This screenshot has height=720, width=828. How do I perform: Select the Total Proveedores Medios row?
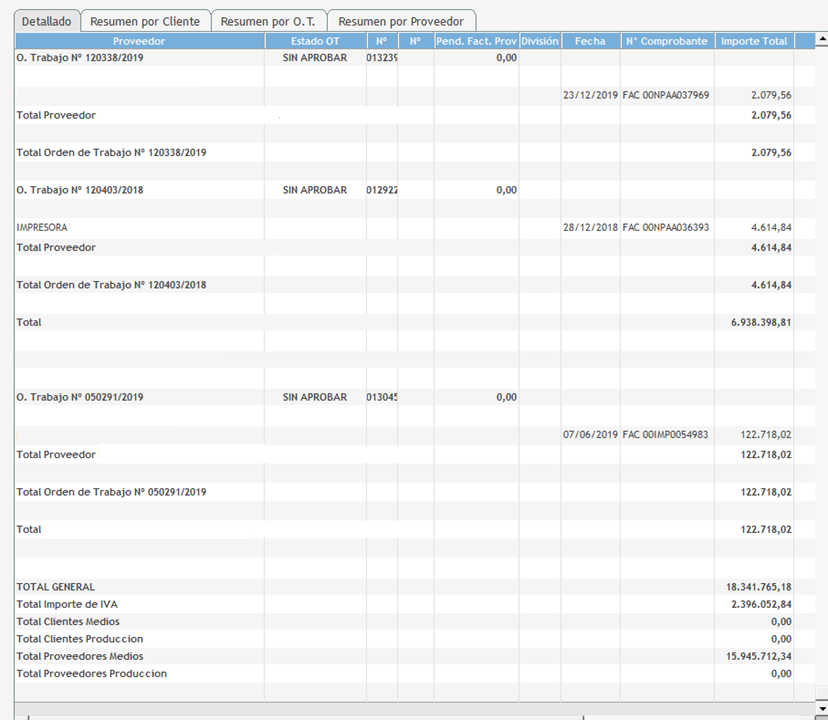tap(80, 657)
